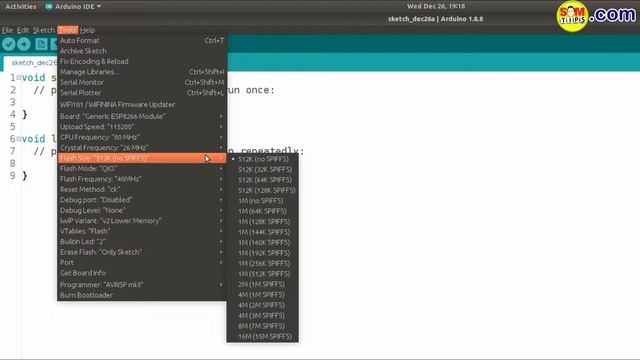640x360 pixels.
Task: Open the Help menu
Action: (87, 30)
